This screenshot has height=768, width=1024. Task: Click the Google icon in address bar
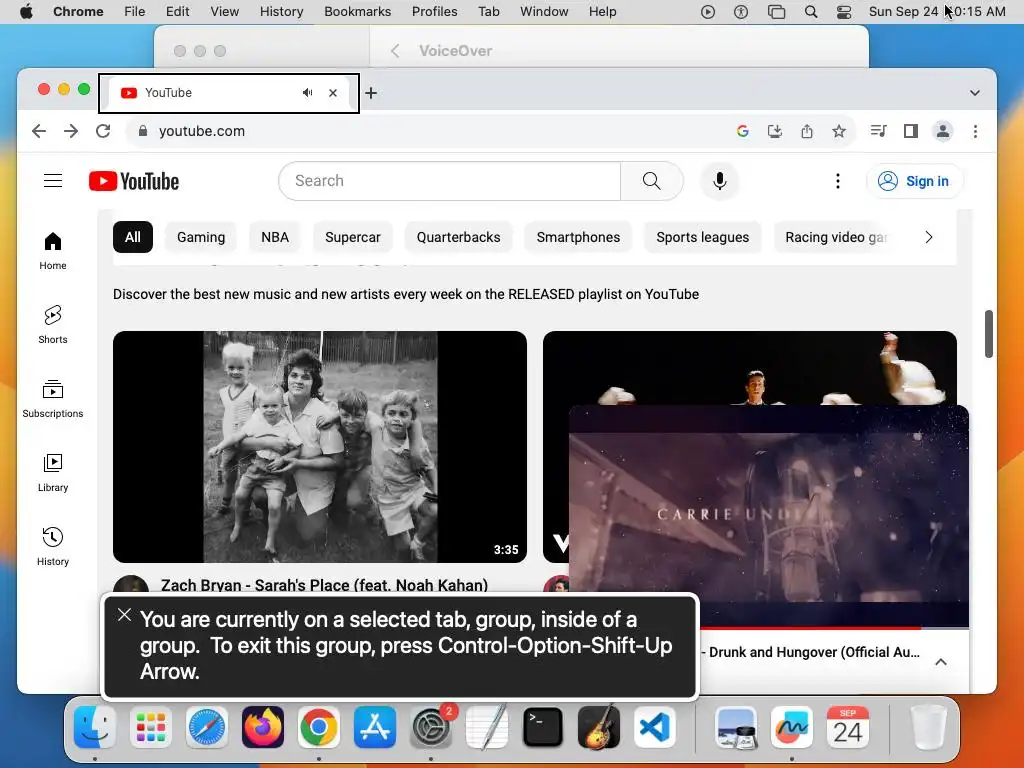[743, 131]
